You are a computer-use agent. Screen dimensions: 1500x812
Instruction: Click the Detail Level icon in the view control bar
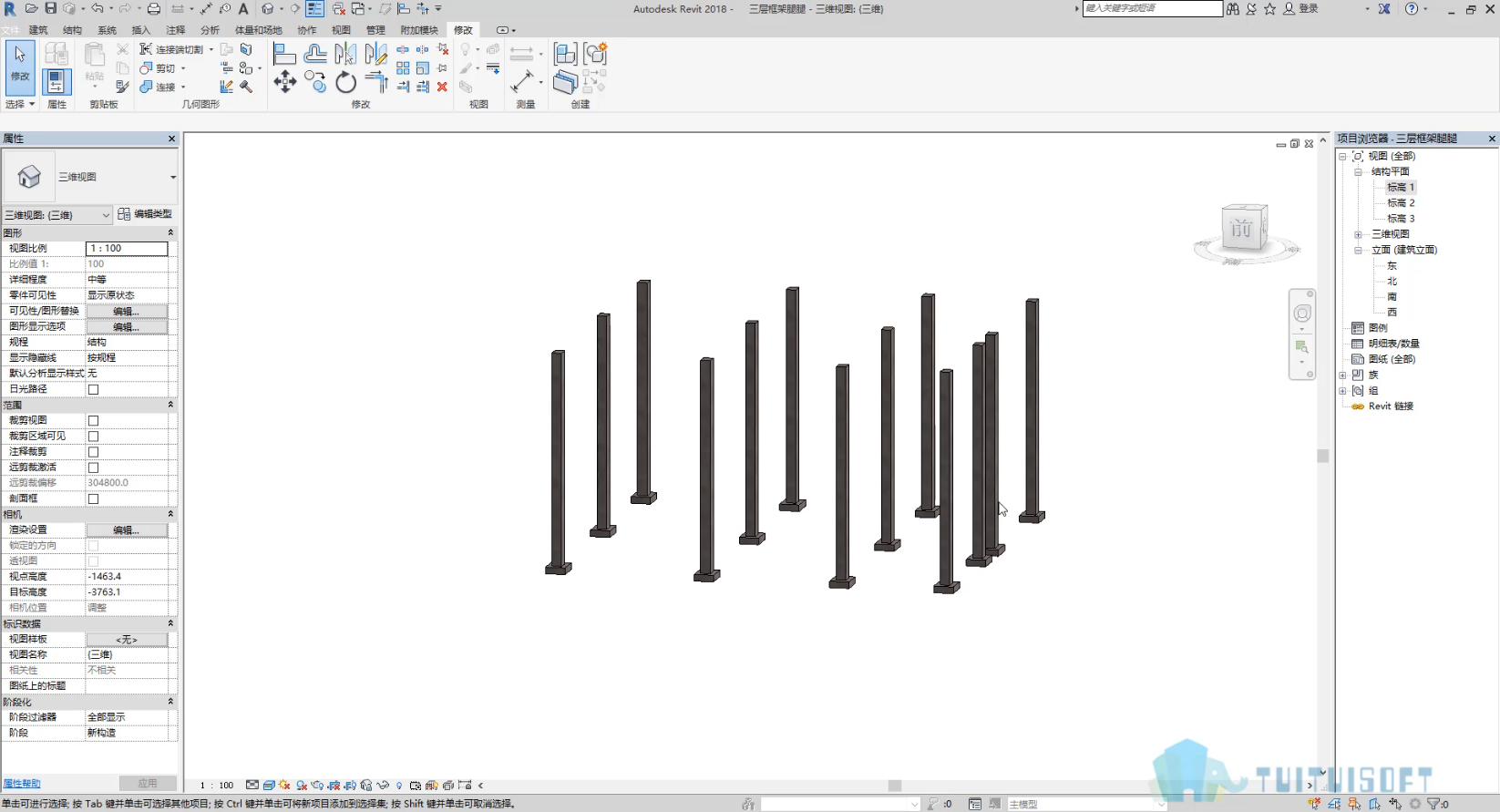click(x=252, y=785)
